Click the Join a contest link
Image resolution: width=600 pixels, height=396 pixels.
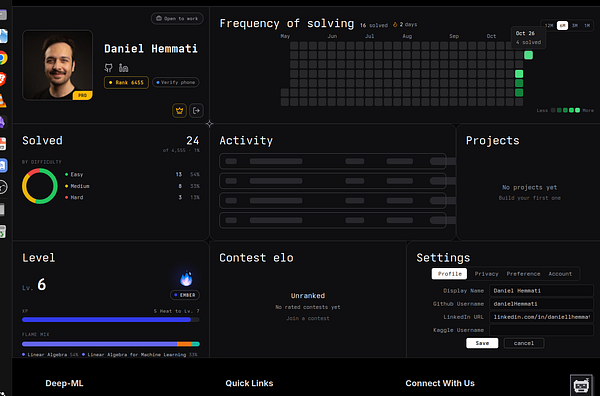pyautogui.click(x=308, y=318)
